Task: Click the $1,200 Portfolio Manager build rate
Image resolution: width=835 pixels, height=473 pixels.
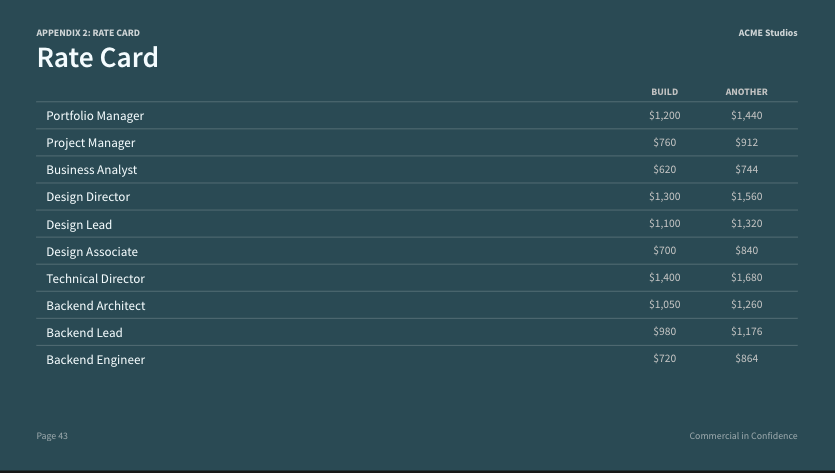Action: (x=665, y=116)
